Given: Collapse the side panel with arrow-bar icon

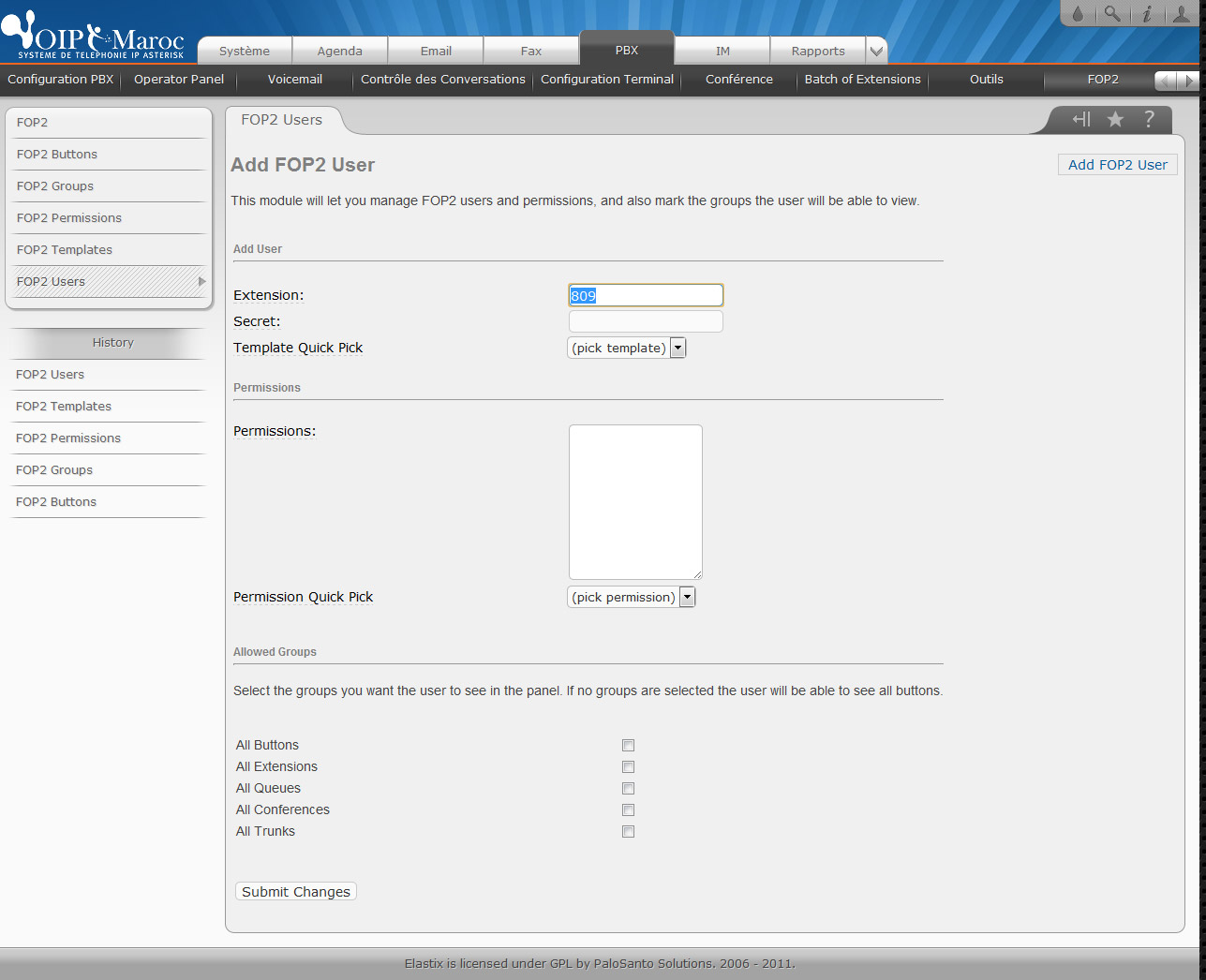Looking at the screenshot, I should coord(1081,119).
